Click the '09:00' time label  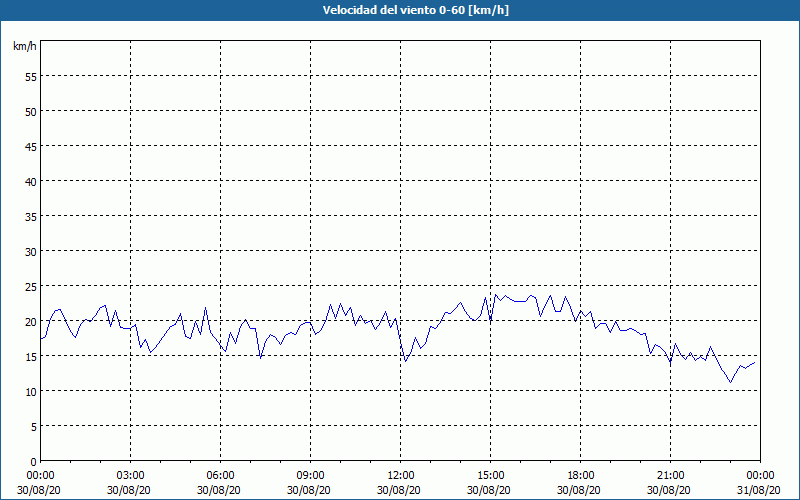coord(310,476)
